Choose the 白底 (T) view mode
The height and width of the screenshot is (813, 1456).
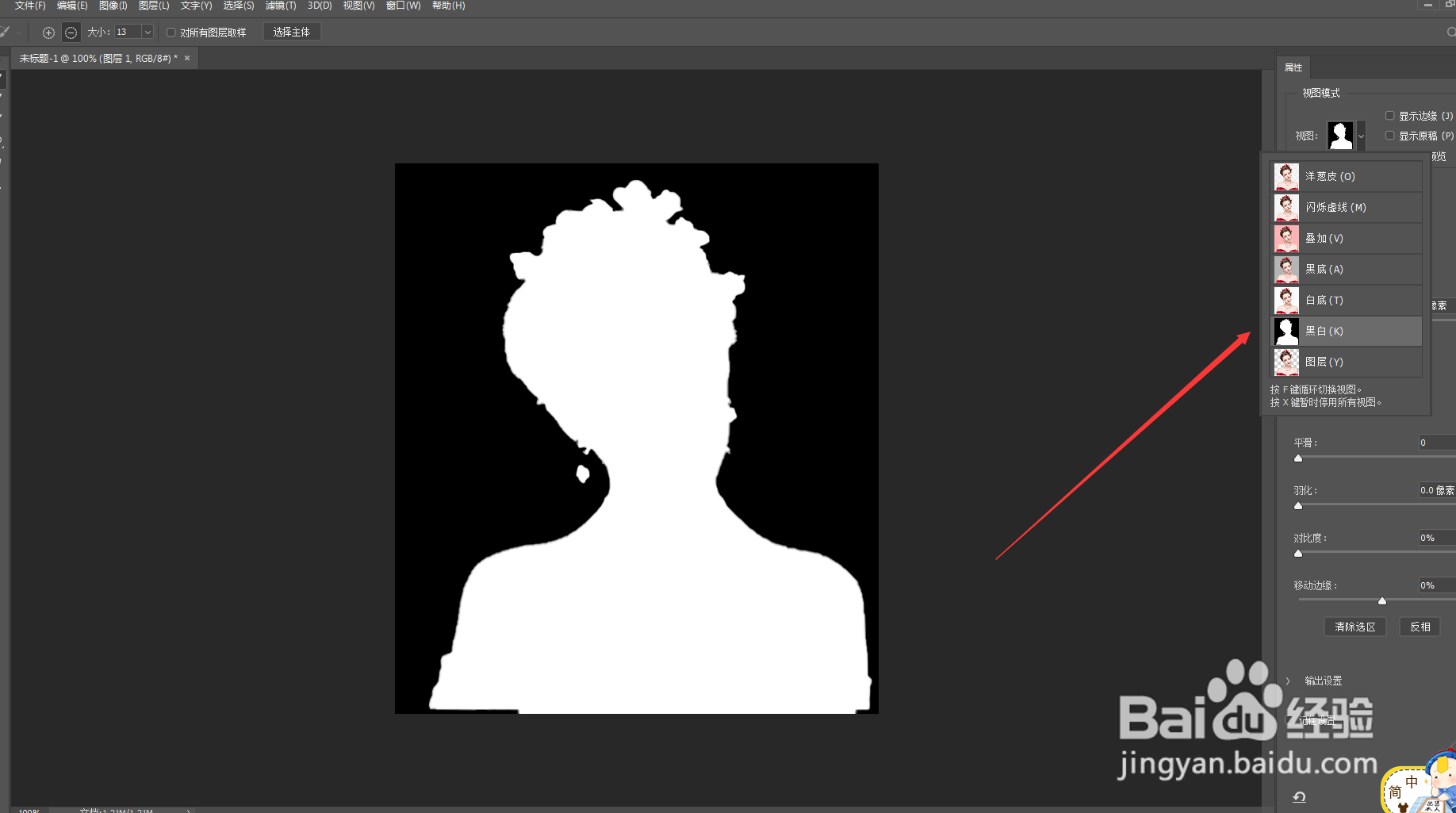coord(1346,300)
